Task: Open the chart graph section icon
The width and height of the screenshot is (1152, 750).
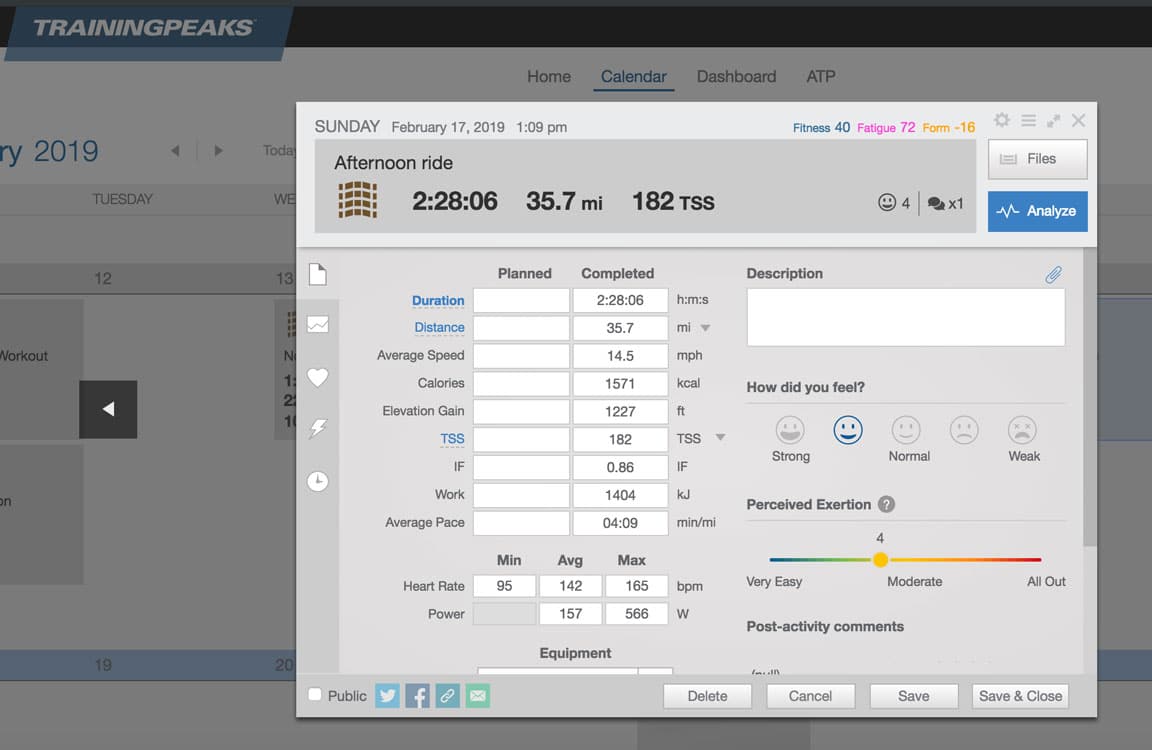Action: [317, 324]
